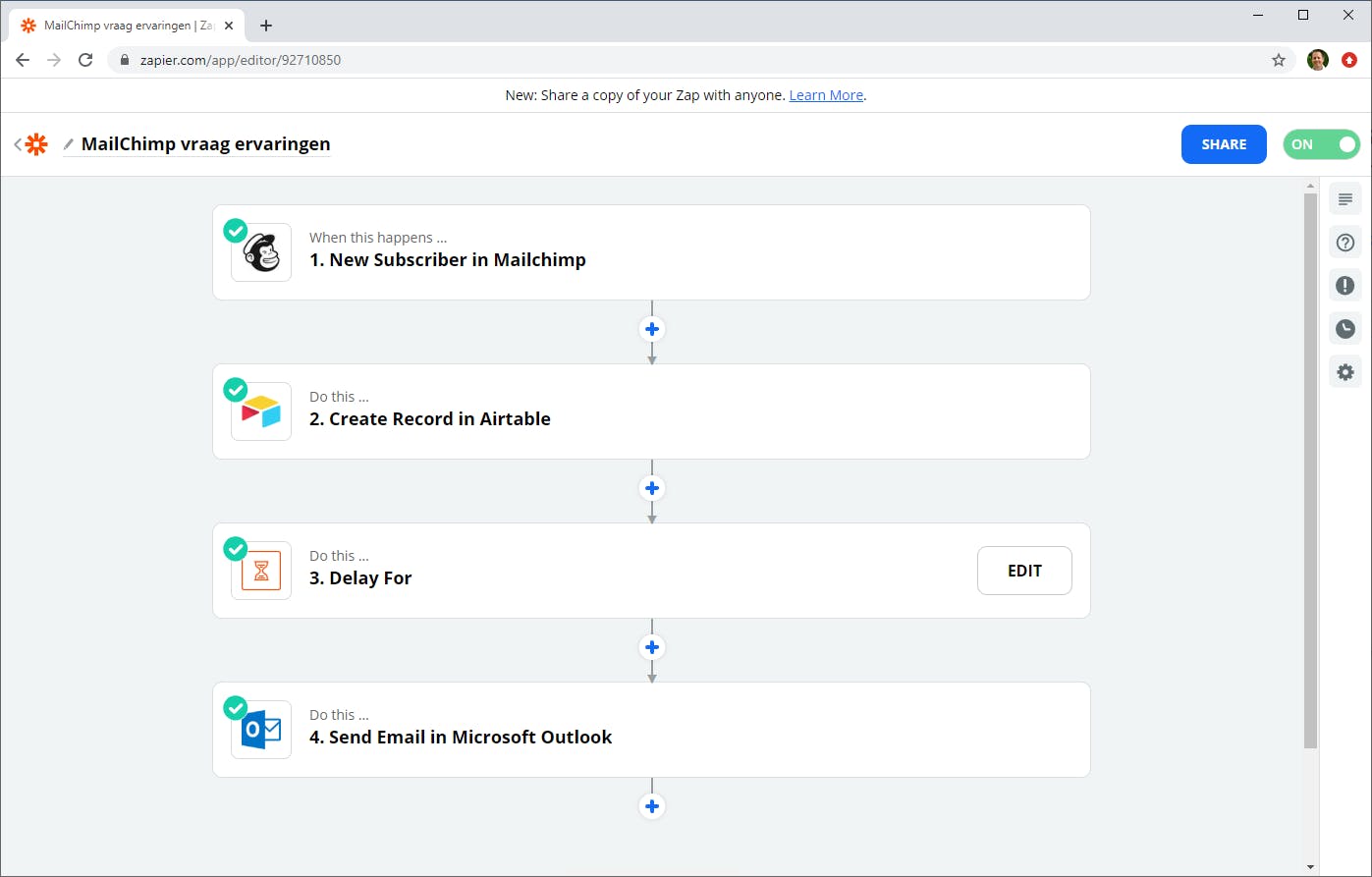1372x877 pixels.
Task: Open the Zap history clock icon
Action: tap(1345, 329)
